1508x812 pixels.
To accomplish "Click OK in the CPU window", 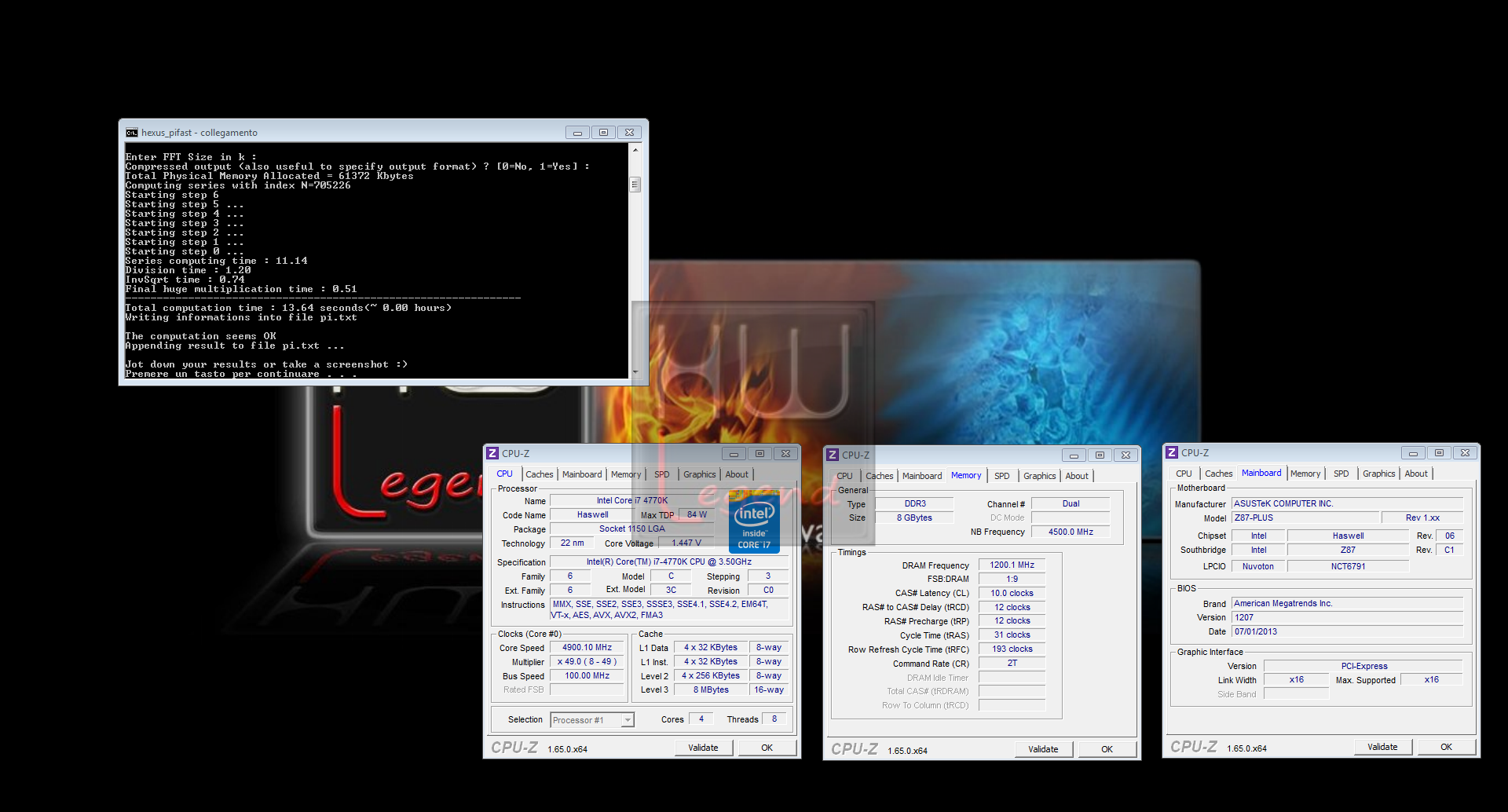I will click(x=767, y=748).
